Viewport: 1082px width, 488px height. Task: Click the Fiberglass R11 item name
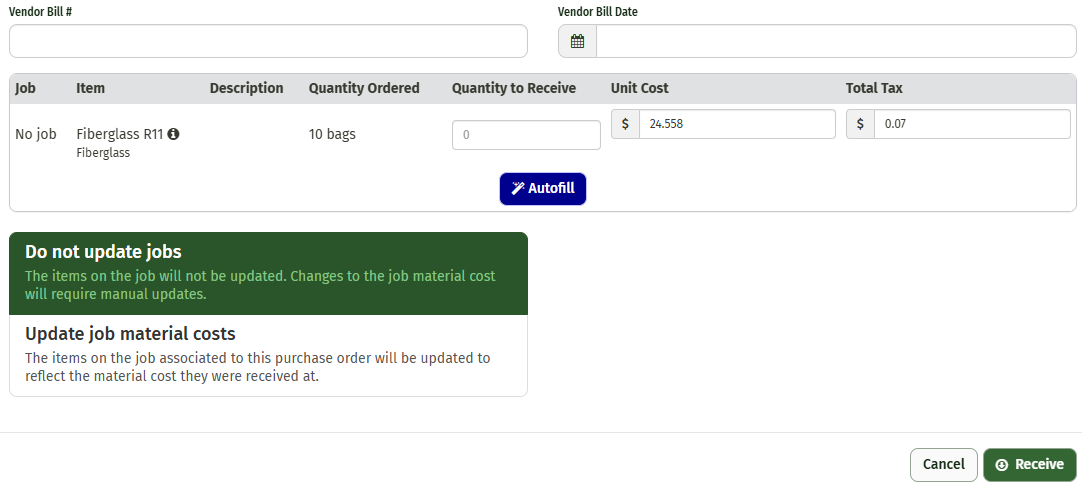pos(119,134)
